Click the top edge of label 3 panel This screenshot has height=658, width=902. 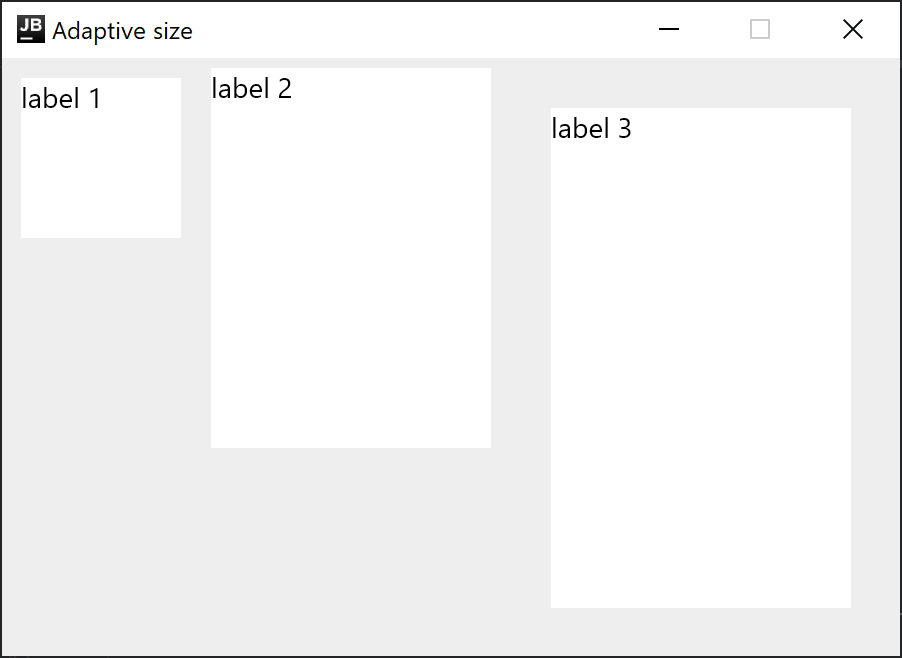pos(700,109)
